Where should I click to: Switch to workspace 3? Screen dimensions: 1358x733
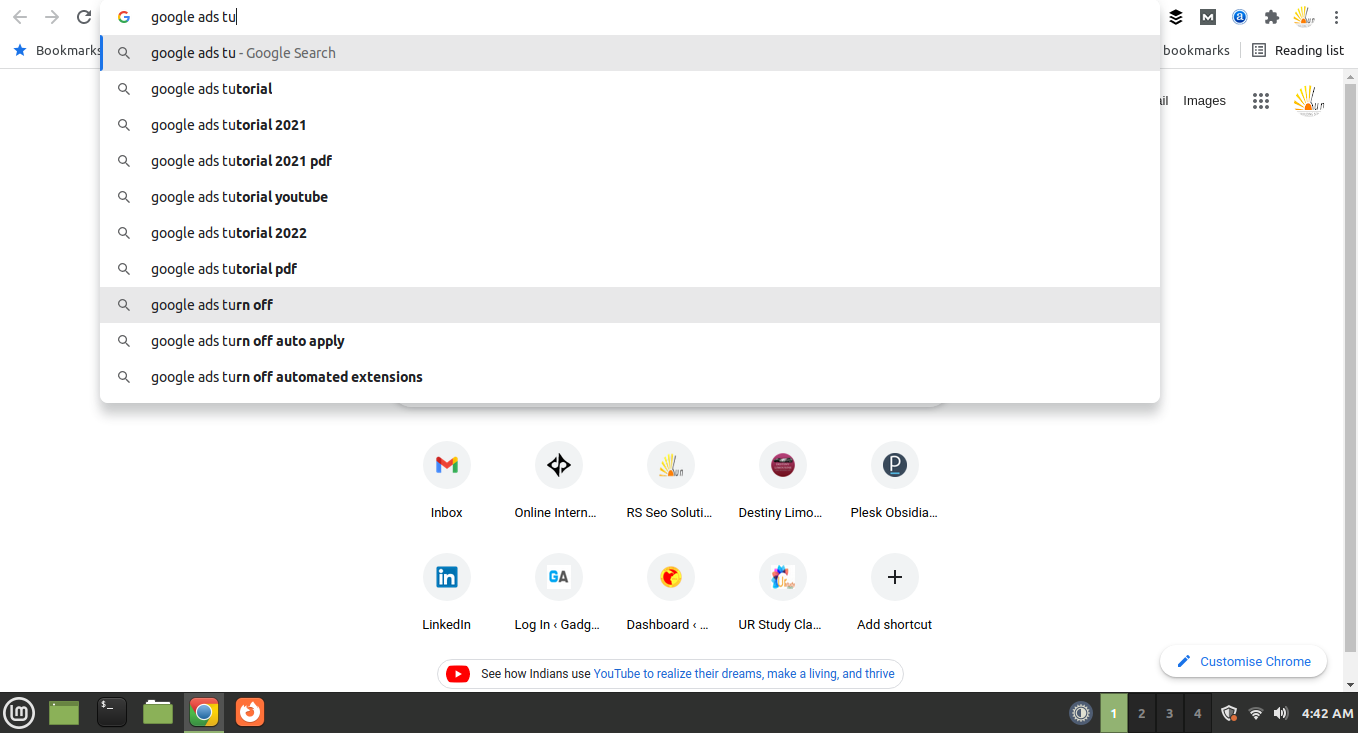(1170, 713)
